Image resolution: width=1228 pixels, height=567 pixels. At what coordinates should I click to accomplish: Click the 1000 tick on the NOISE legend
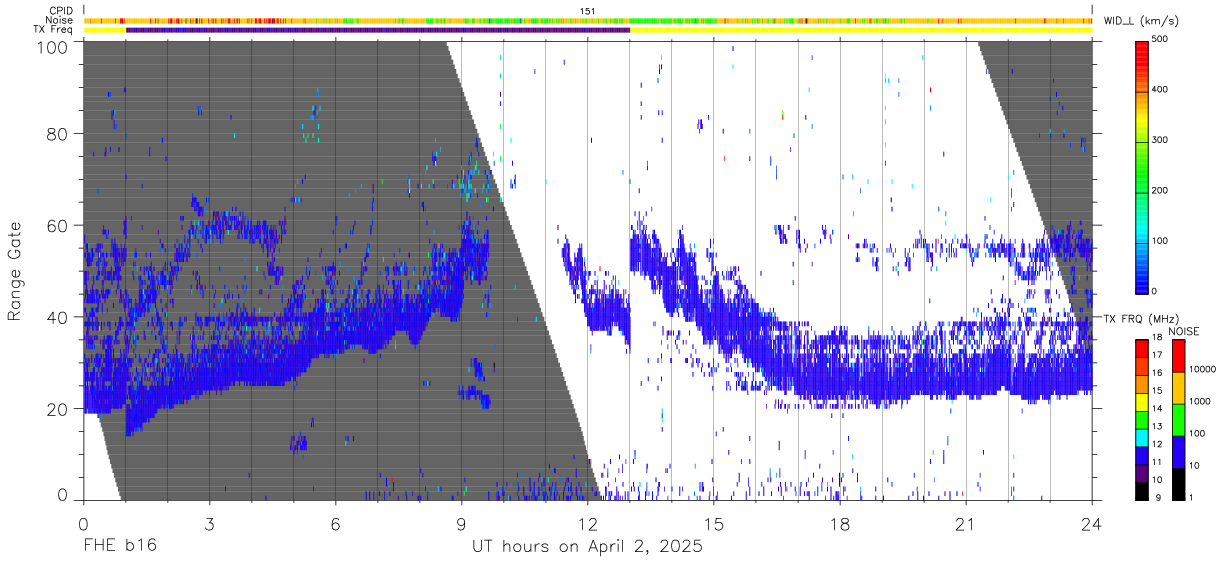point(1201,402)
